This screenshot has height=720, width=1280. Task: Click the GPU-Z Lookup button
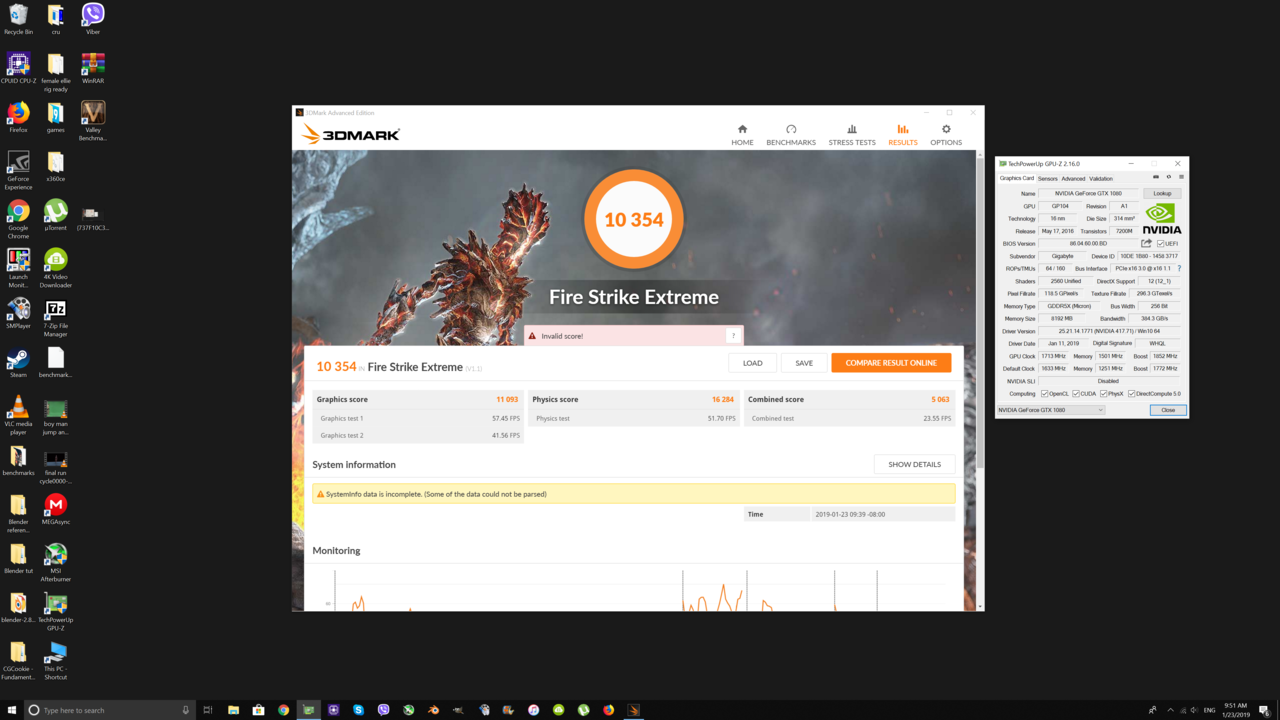point(1162,194)
